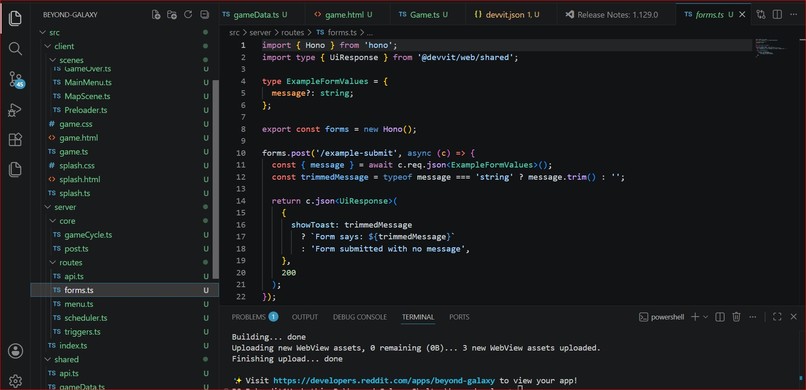This screenshot has height=390, width=806.
Task: Open the Run and Debug view
Action: [15, 109]
